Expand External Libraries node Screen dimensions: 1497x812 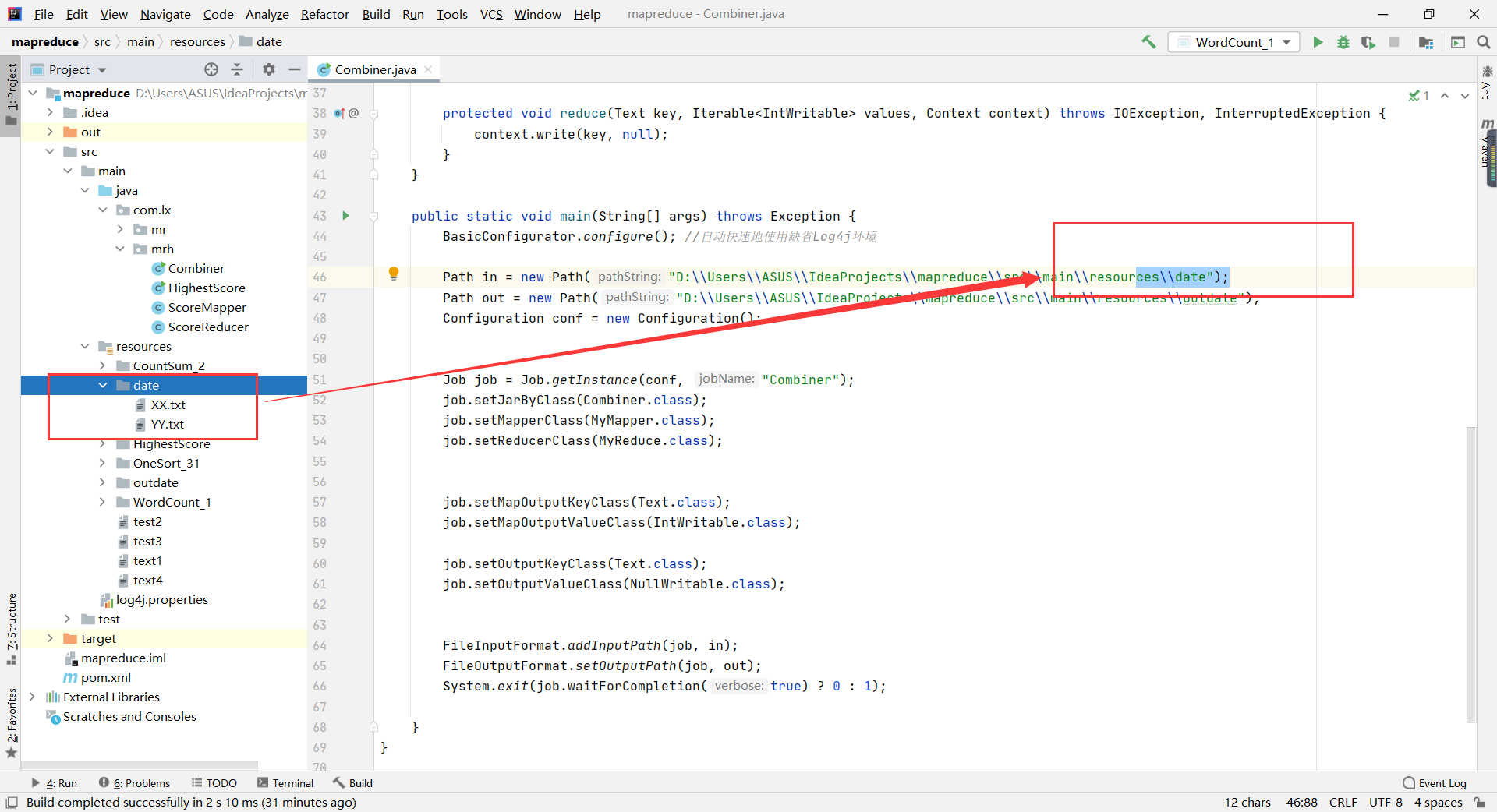(x=33, y=697)
